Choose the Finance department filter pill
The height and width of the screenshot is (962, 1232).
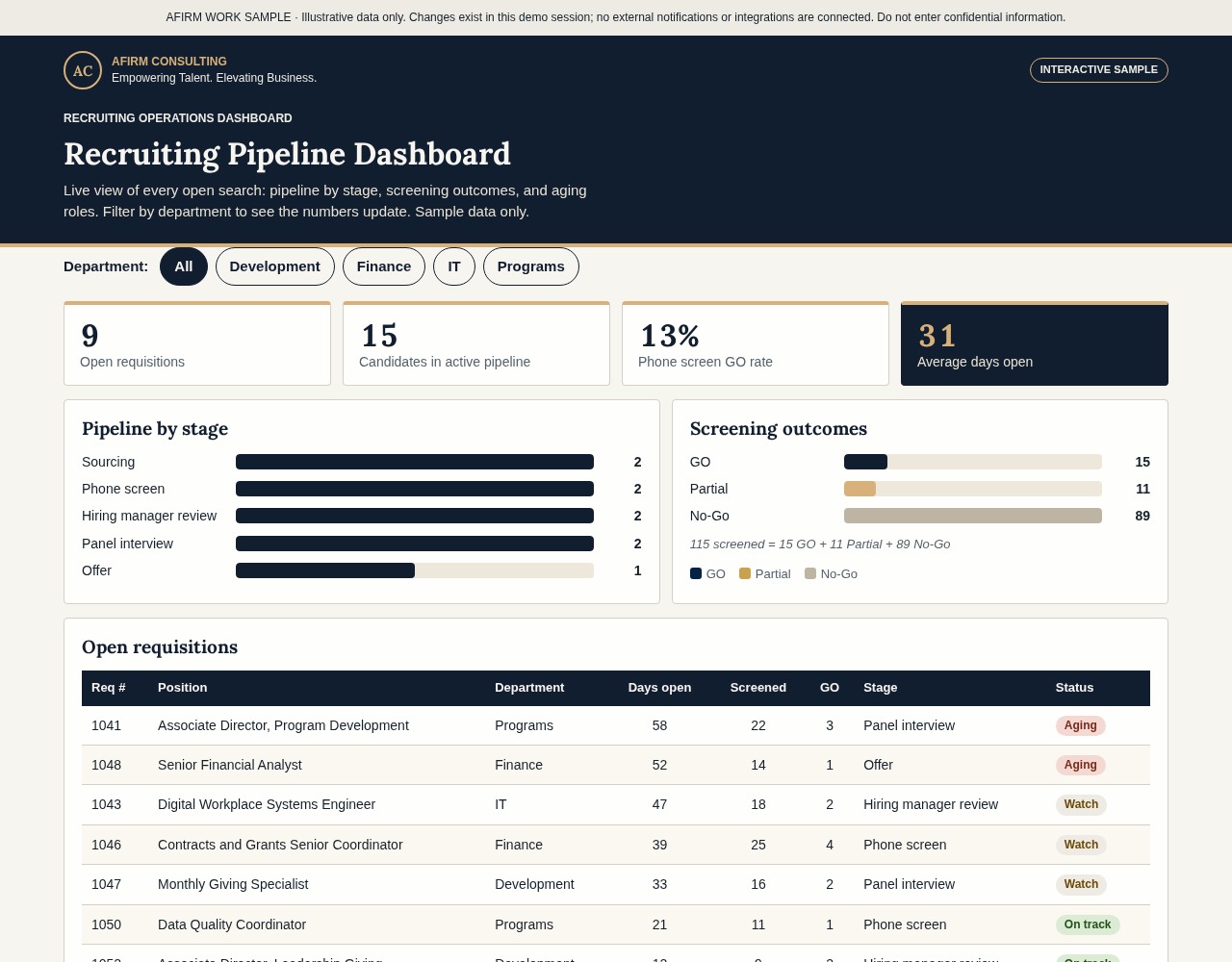(384, 266)
